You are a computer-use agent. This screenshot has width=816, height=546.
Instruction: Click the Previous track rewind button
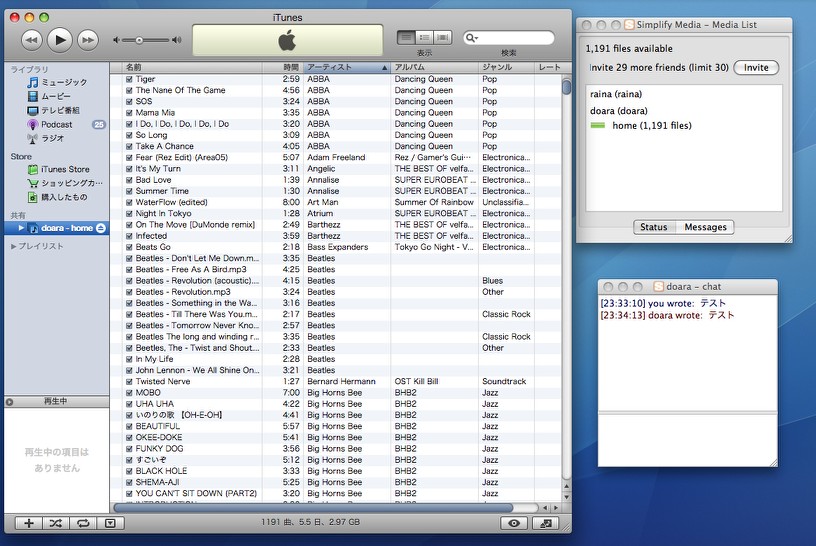pos(32,40)
